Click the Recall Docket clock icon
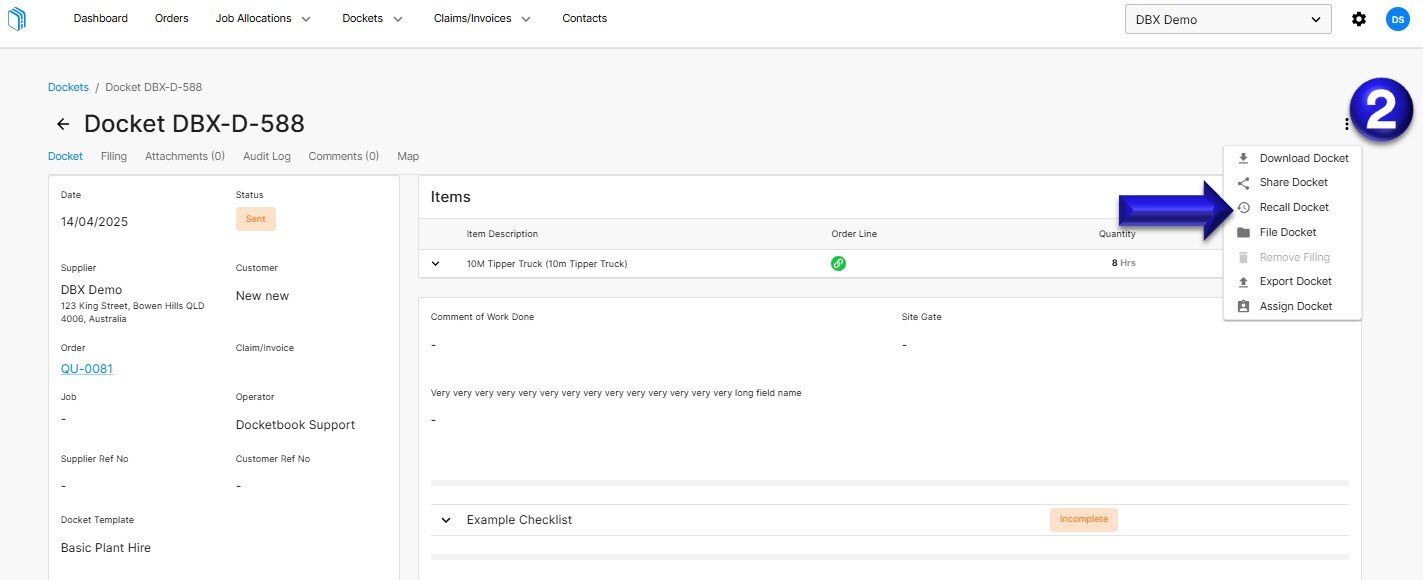The width and height of the screenshot is (1423, 580). [x=1243, y=208]
